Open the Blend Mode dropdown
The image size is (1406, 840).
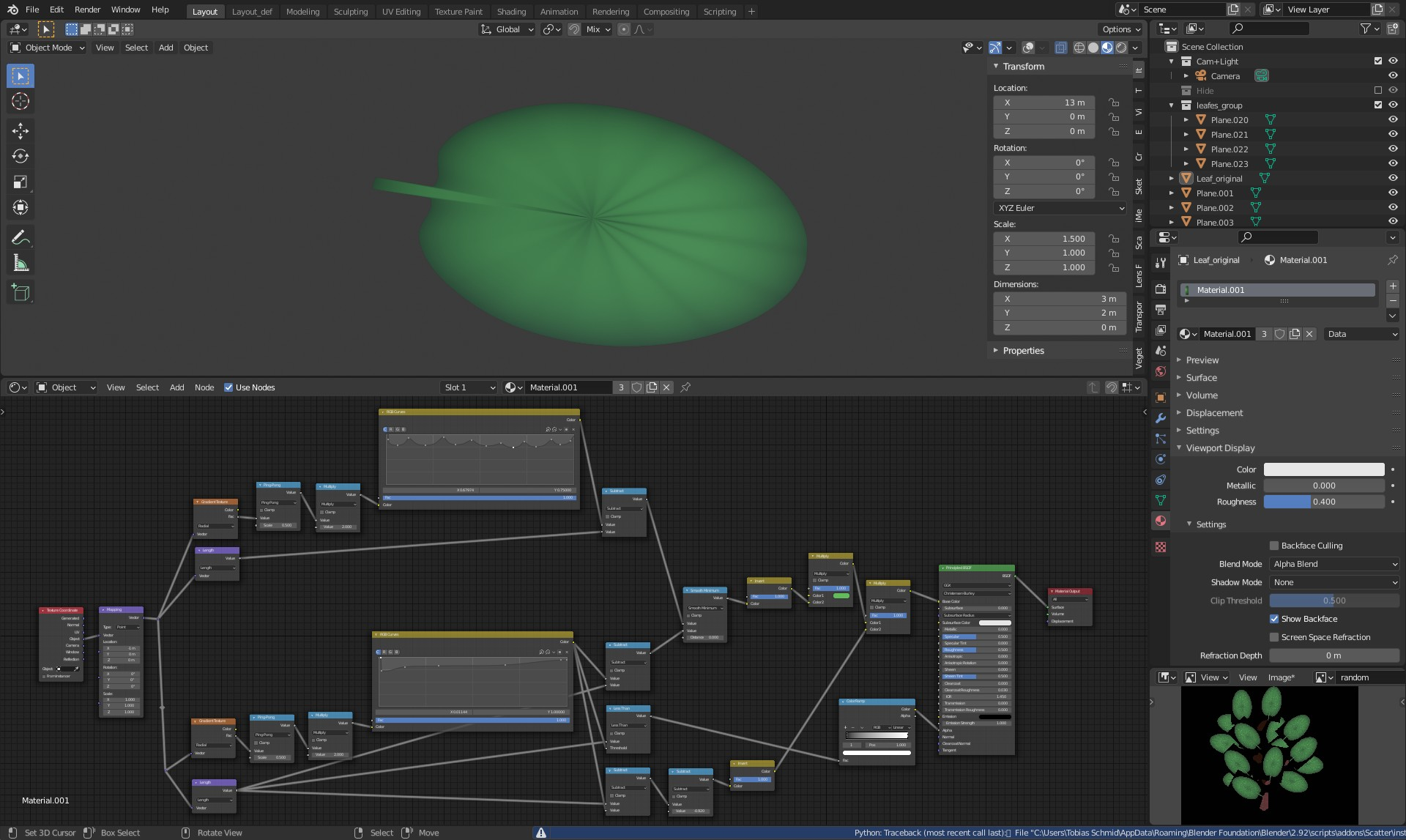pos(1334,564)
